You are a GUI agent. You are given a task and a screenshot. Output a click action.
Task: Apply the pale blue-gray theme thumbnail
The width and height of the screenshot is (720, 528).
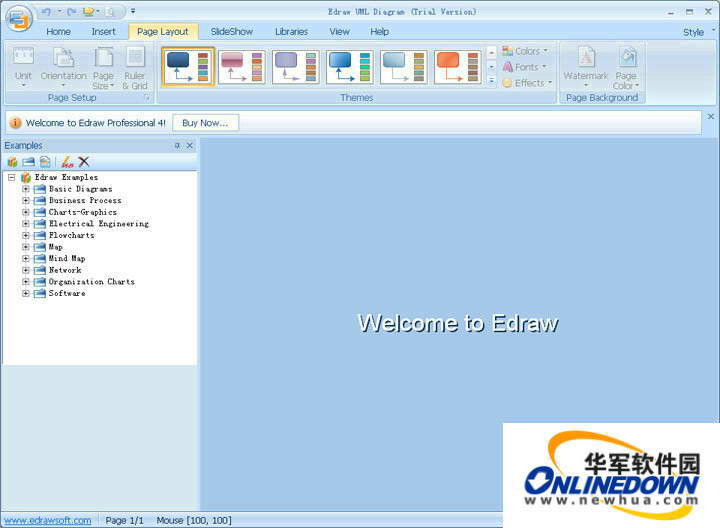(404, 67)
